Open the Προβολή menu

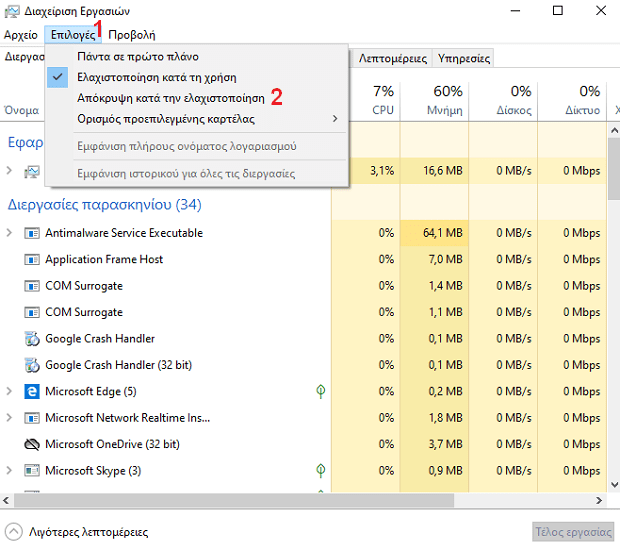coord(132,35)
